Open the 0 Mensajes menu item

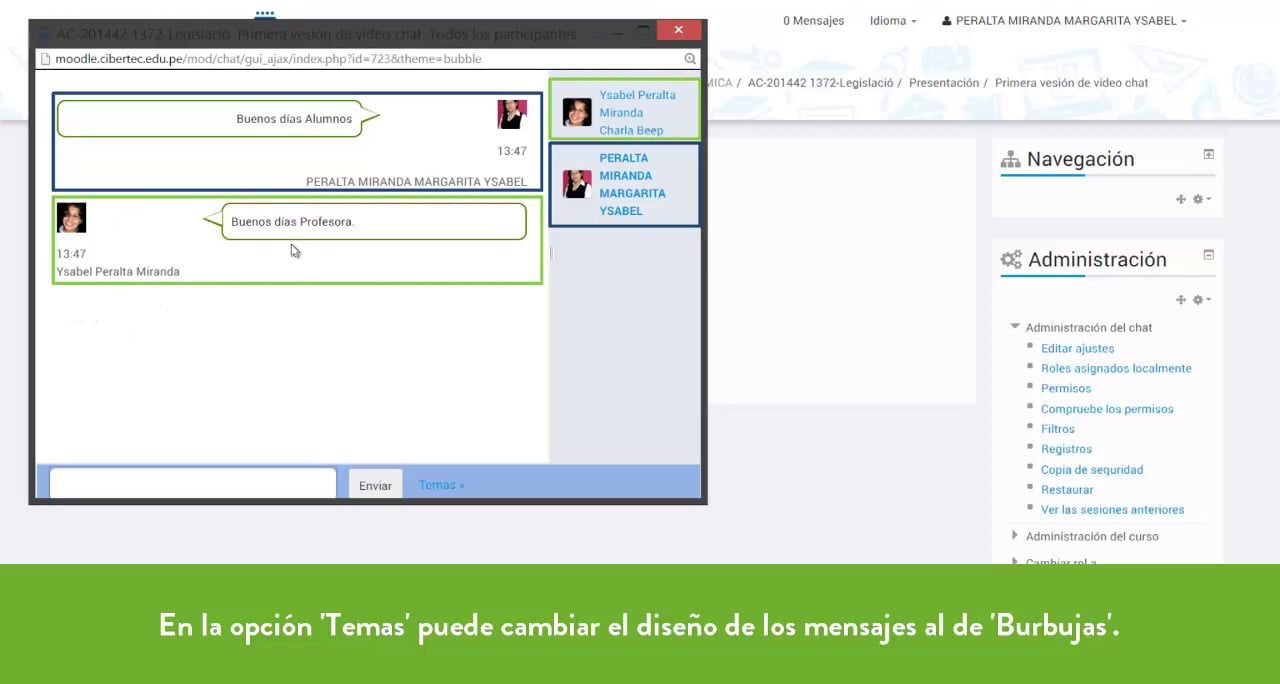(x=813, y=20)
